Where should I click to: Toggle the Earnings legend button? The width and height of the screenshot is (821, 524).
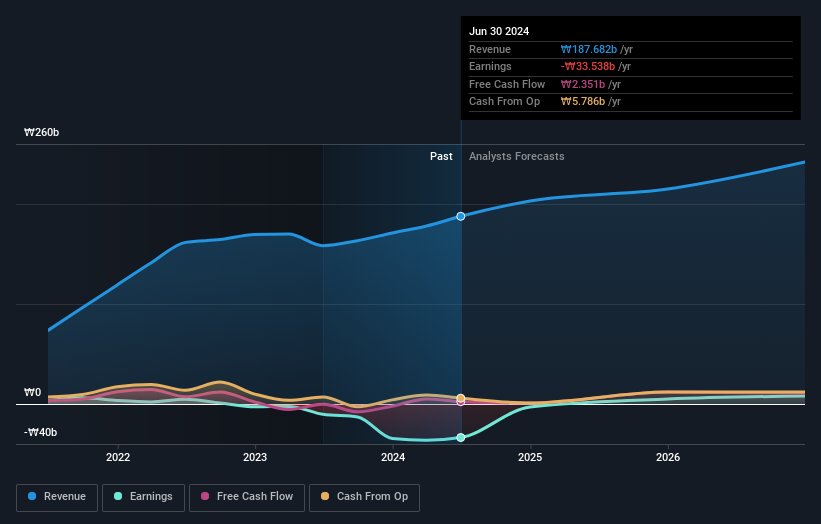[143, 497]
